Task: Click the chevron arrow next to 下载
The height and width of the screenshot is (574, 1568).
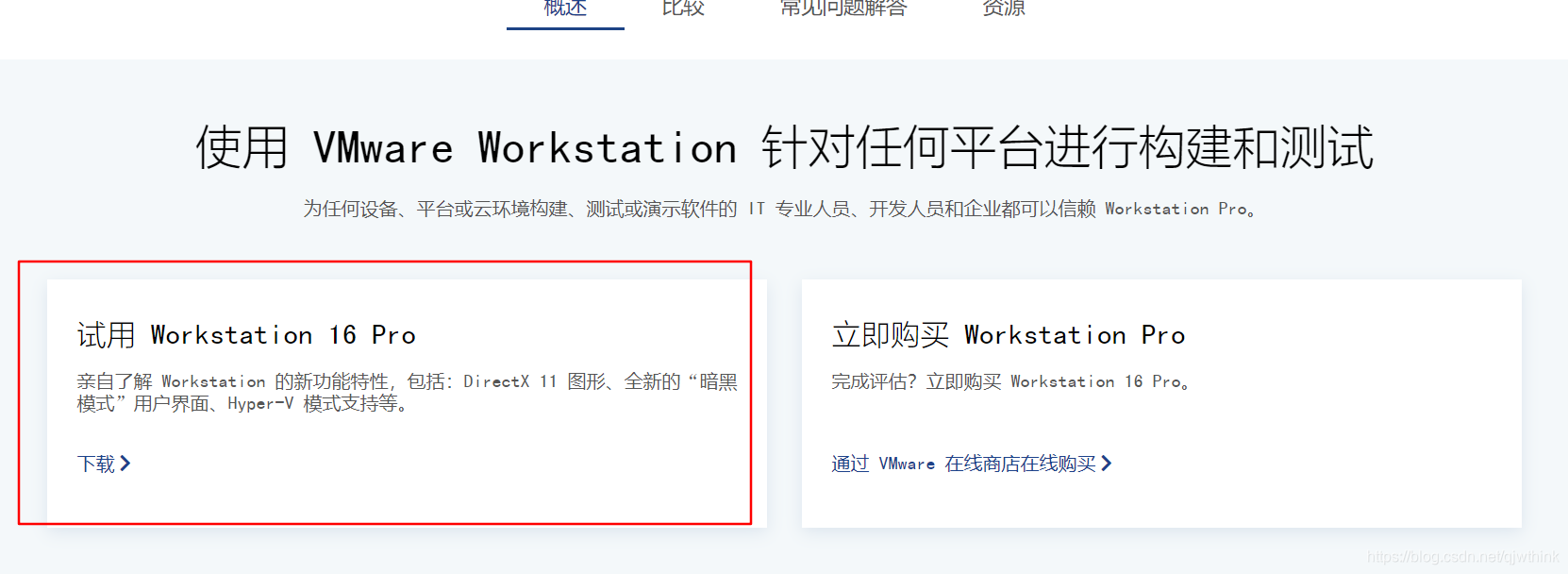Action: pyautogui.click(x=125, y=464)
